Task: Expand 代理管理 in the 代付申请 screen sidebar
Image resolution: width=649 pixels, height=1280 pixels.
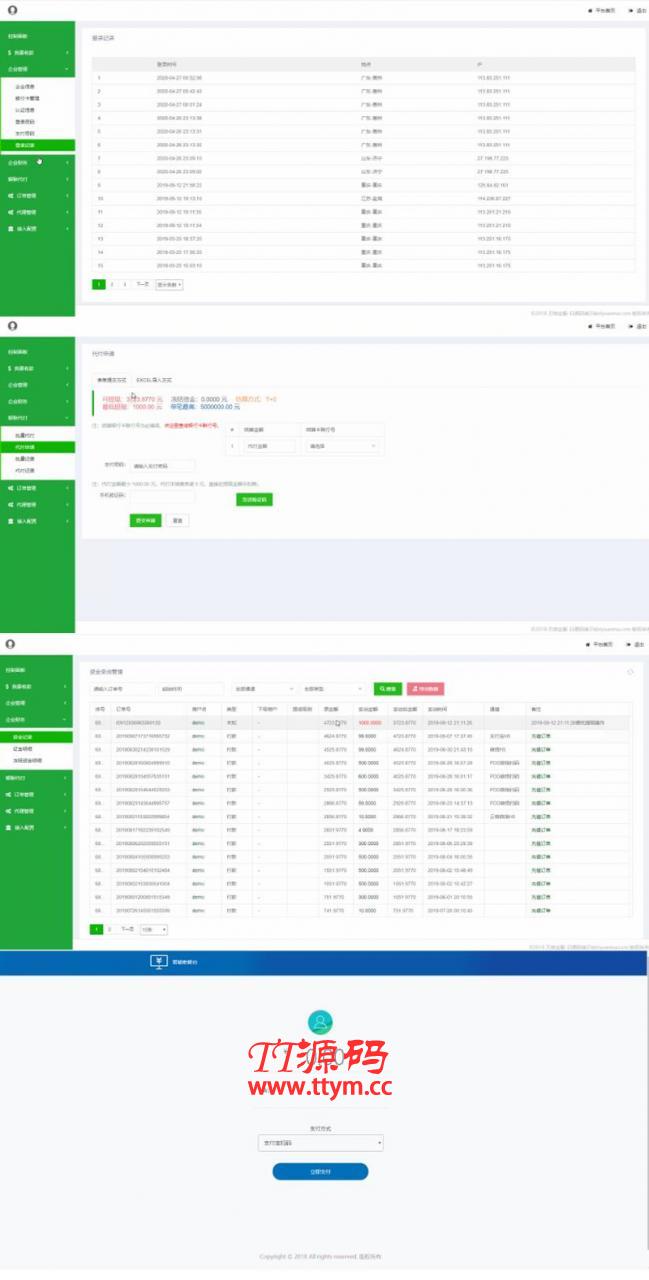Action: [x=37, y=504]
